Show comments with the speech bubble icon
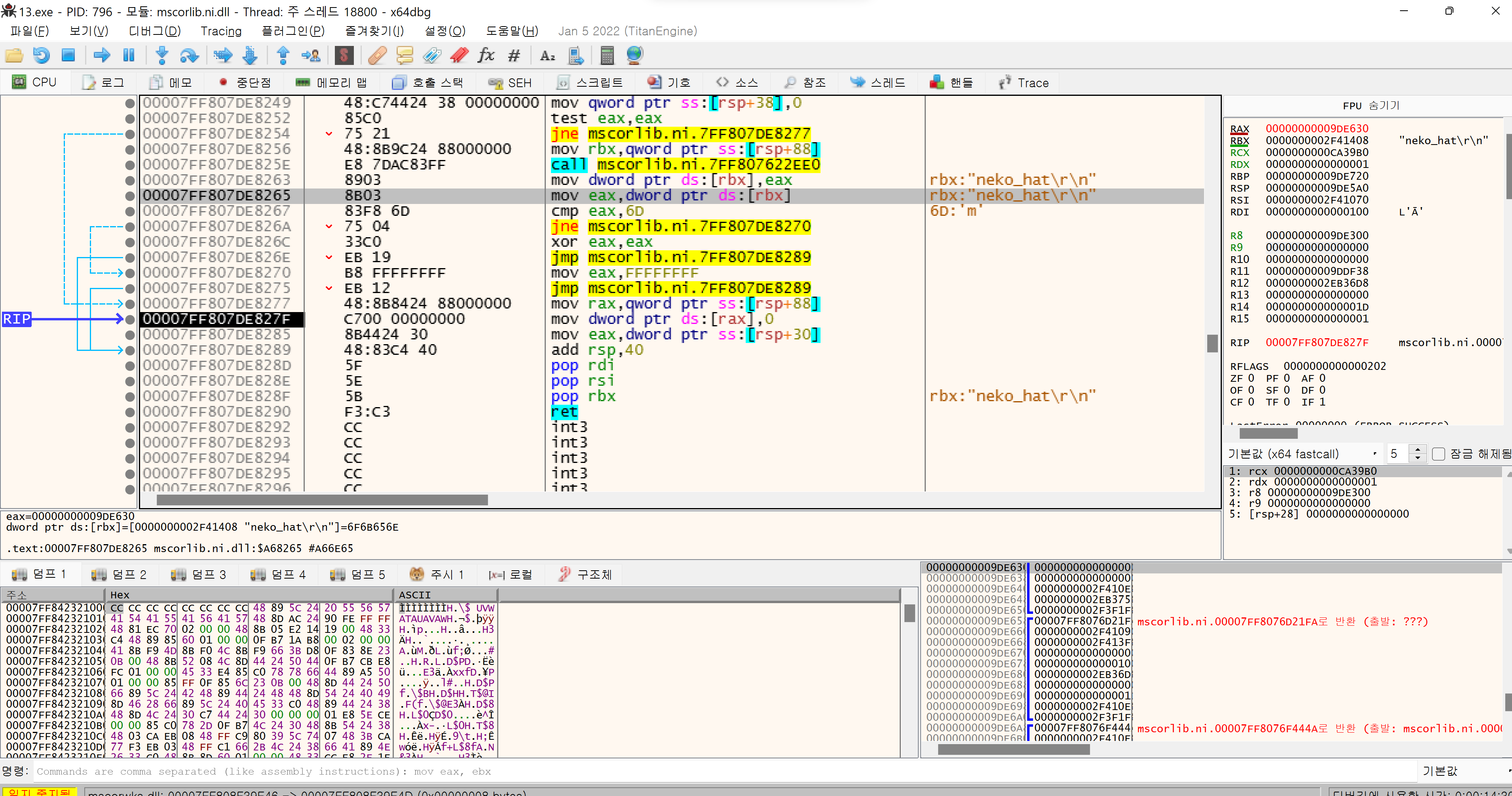The image size is (1512, 796). (x=405, y=55)
